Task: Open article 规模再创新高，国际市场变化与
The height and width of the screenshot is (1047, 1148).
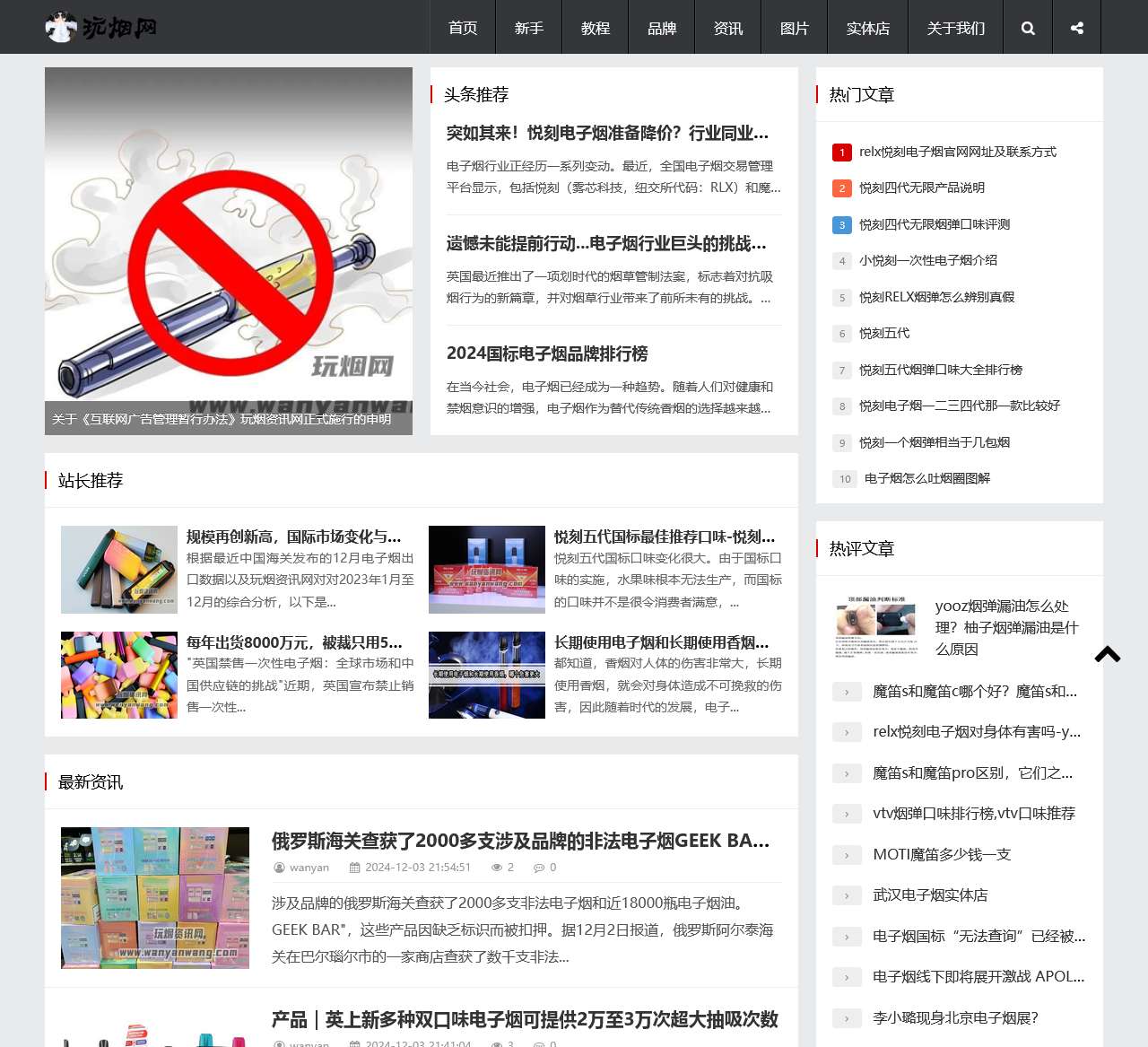Action: [294, 537]
